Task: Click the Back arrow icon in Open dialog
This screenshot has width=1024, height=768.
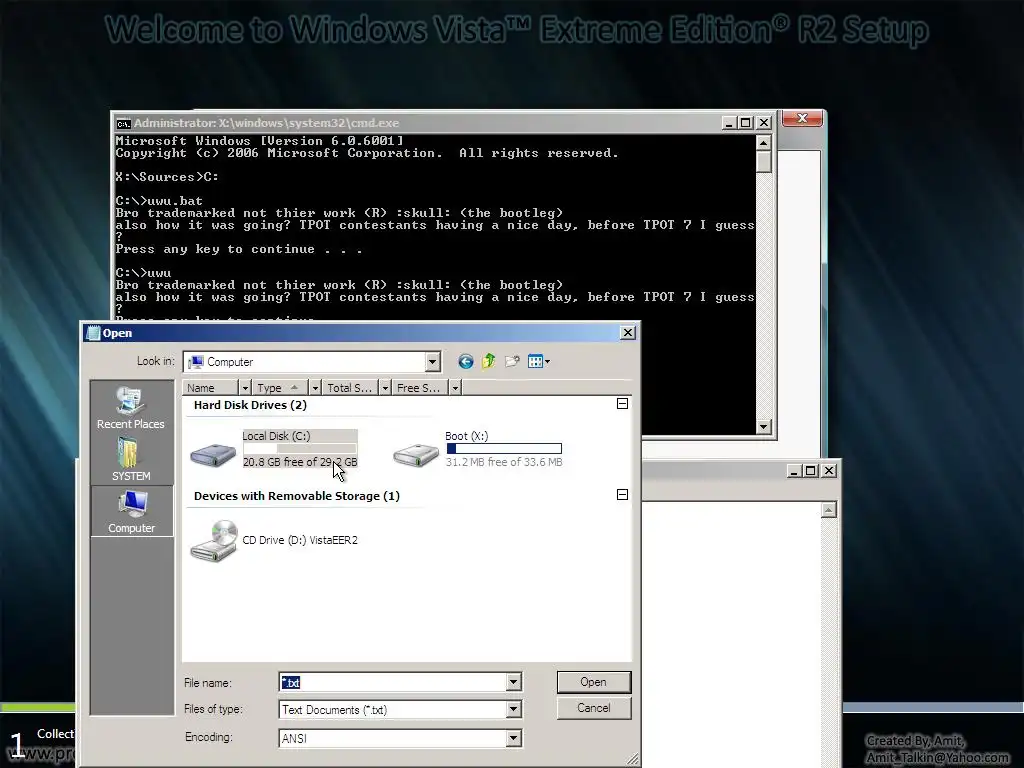Action: coord(465,362)
